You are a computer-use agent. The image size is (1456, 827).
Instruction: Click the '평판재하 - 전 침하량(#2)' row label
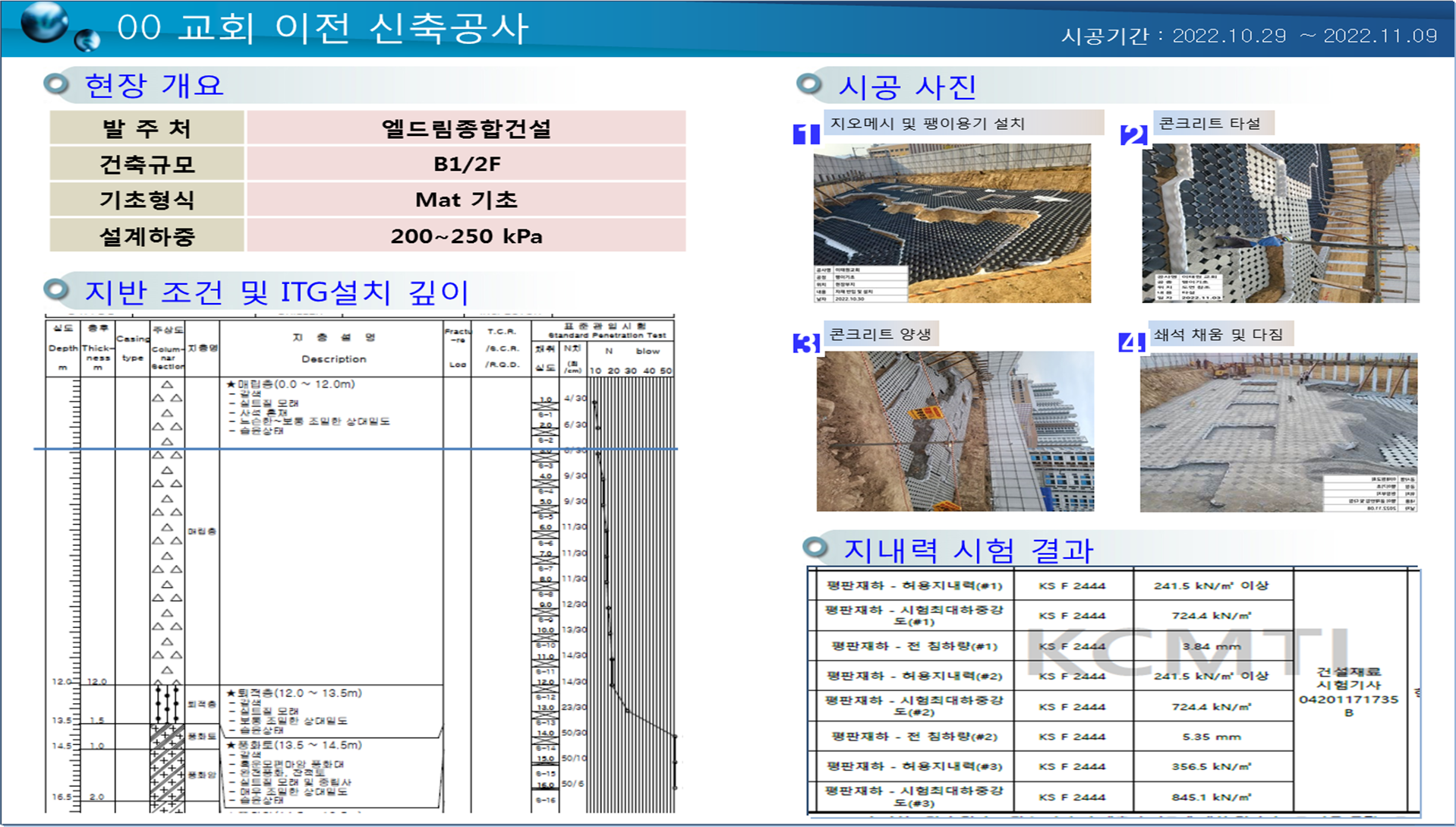click(915, 736)
